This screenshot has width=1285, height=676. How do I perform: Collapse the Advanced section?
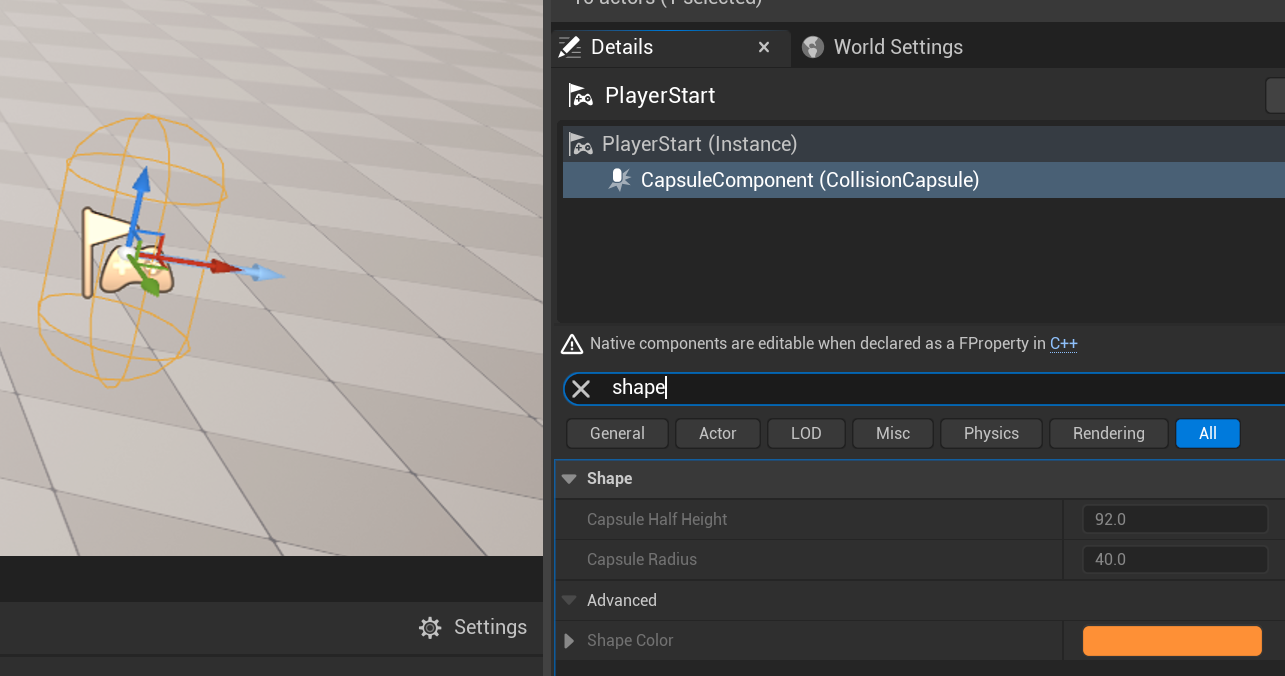point(569,601)
